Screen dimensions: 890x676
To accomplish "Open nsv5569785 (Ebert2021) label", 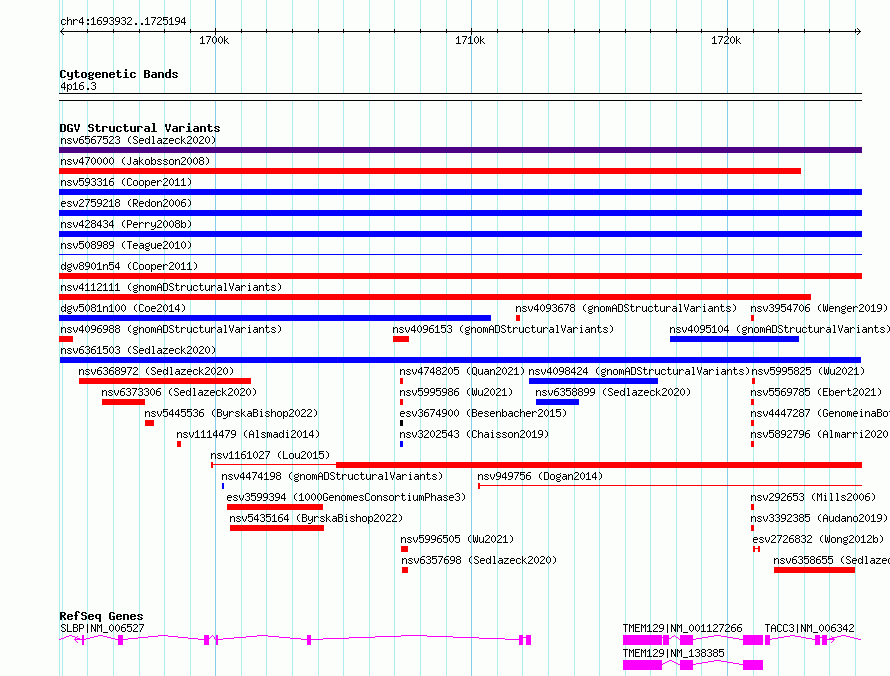I will pyautogui.click(x=816, y=392).
